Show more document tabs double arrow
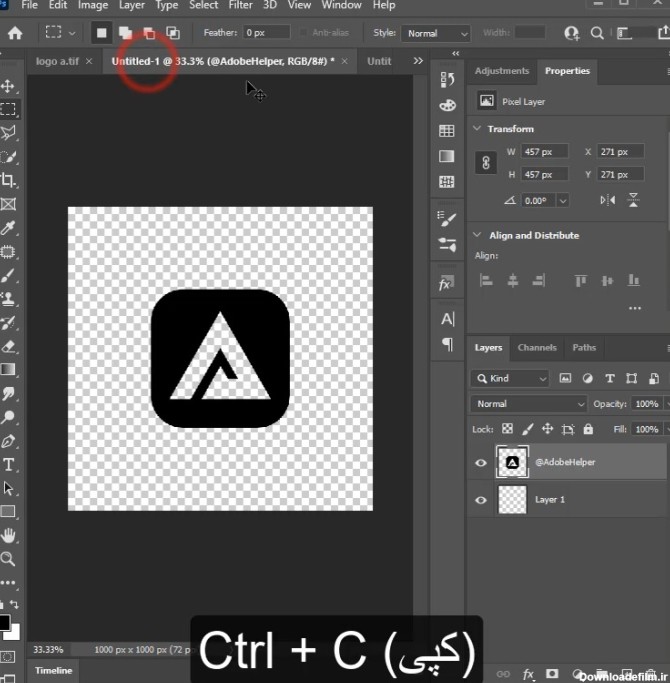Image resolution: width=670 pixels, height=683 pixels. [x=418, y=61]
